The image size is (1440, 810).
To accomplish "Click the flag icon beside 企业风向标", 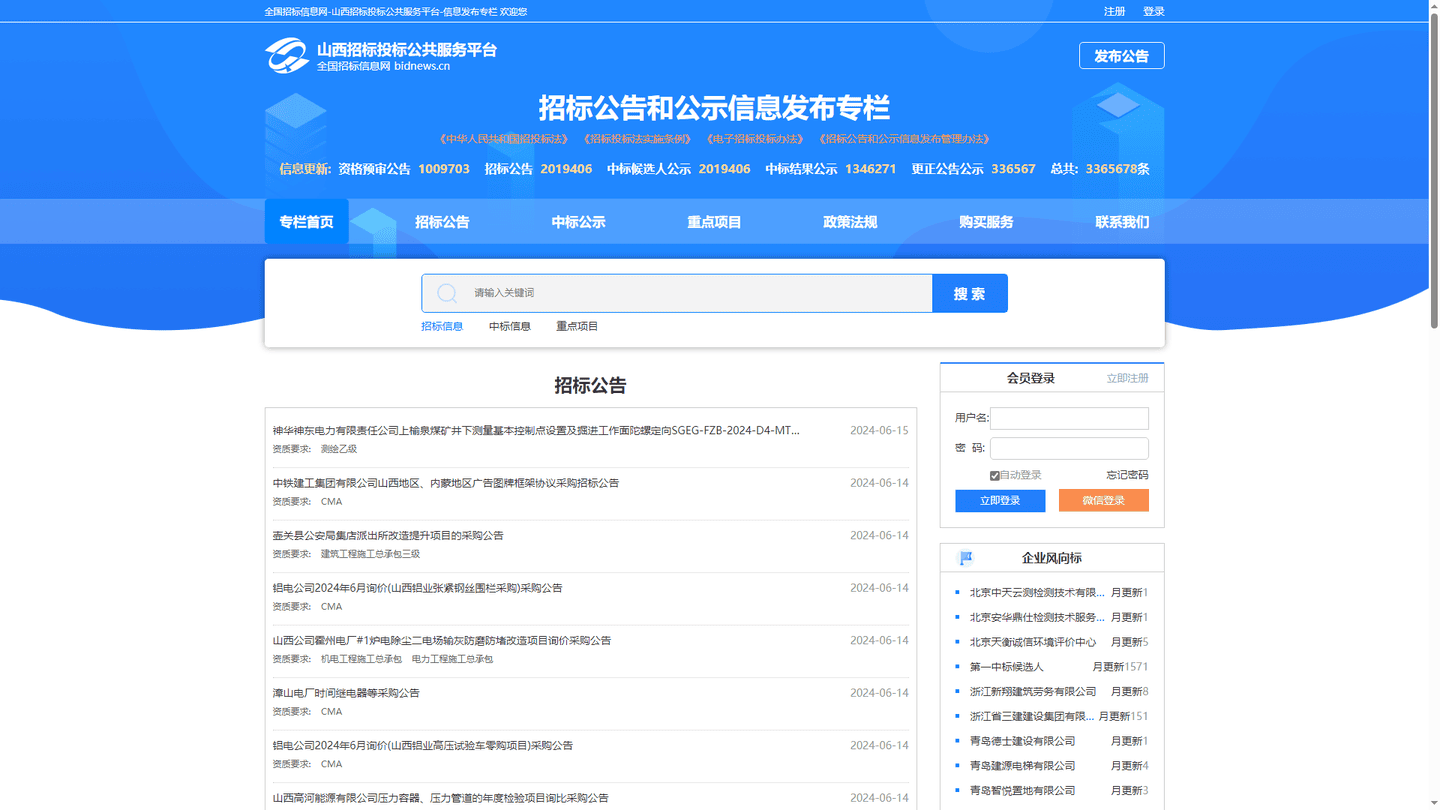I will (x=966, y=558).
